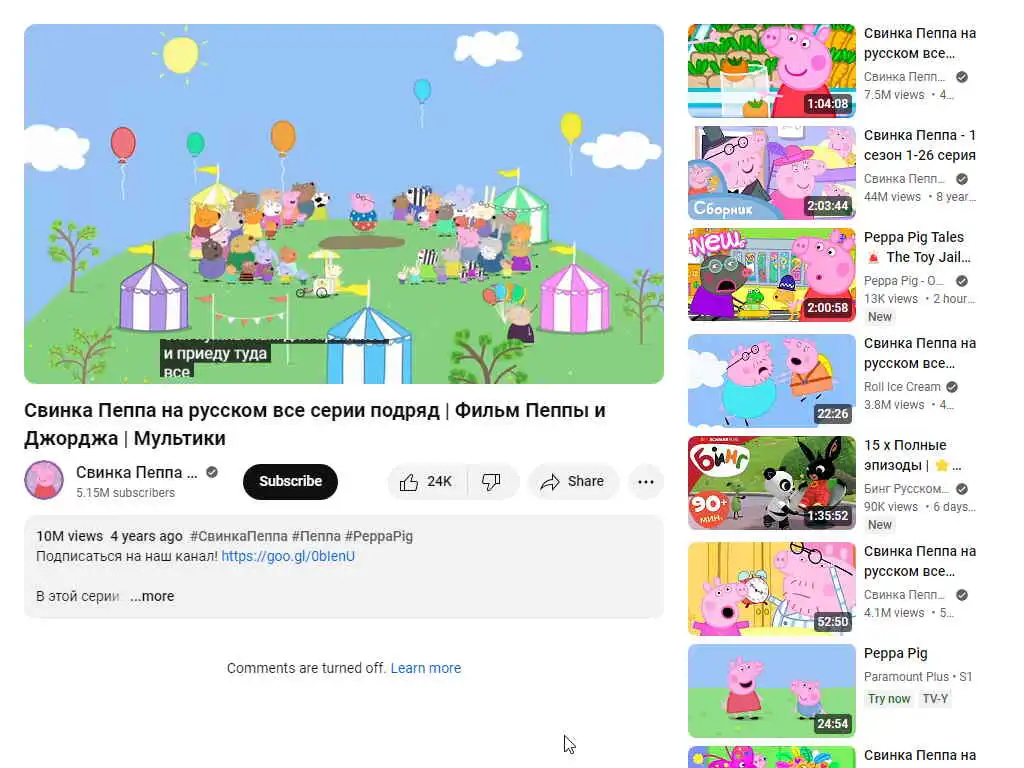
Task: Click the thumbs-up like icon
Action: [x=409, y=482]
